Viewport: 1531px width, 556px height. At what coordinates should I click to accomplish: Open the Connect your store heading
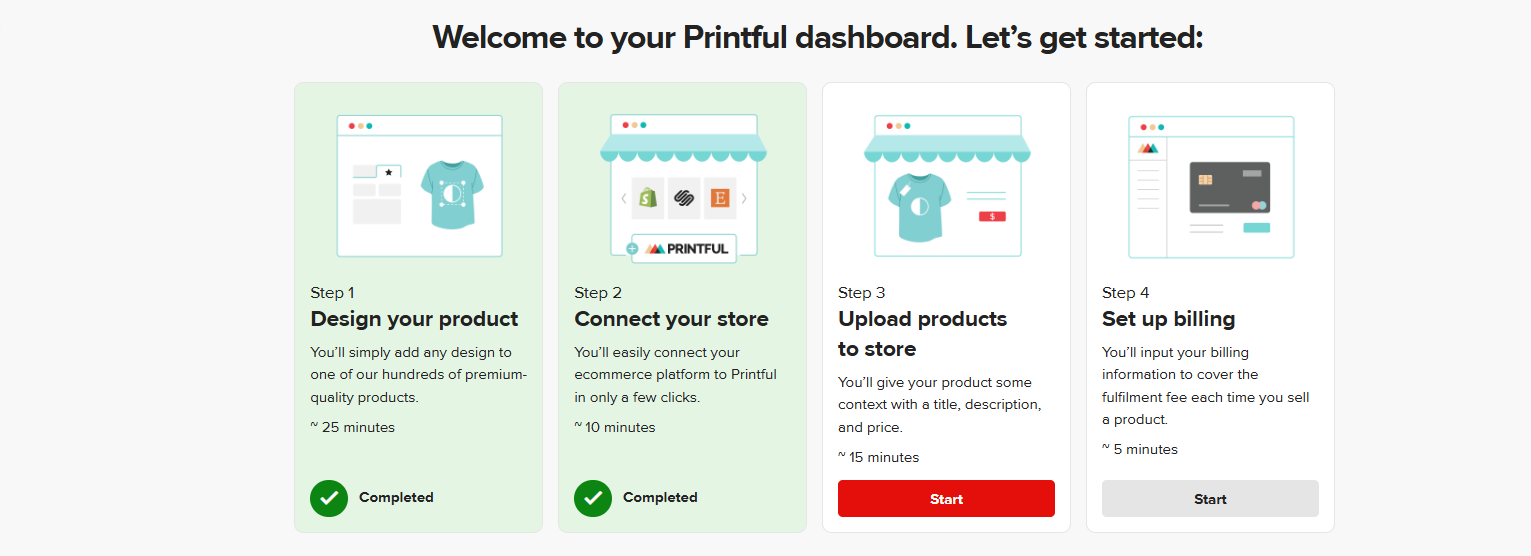(x=671, y=319)
